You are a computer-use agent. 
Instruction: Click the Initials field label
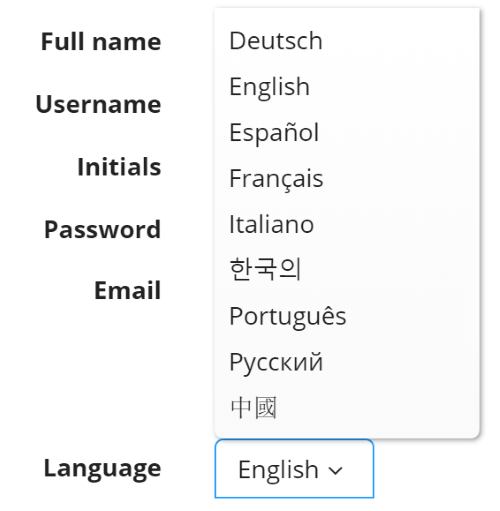coord(119,166)
